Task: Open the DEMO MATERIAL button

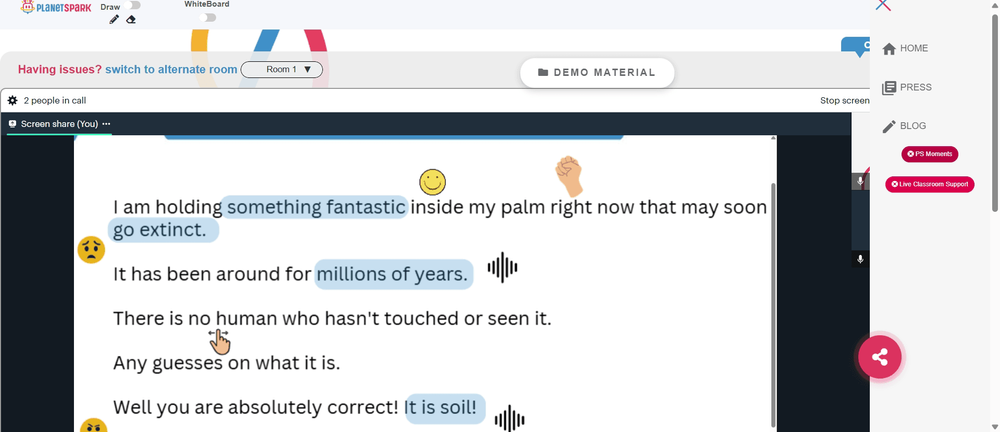Action: [x=597, y=73]
